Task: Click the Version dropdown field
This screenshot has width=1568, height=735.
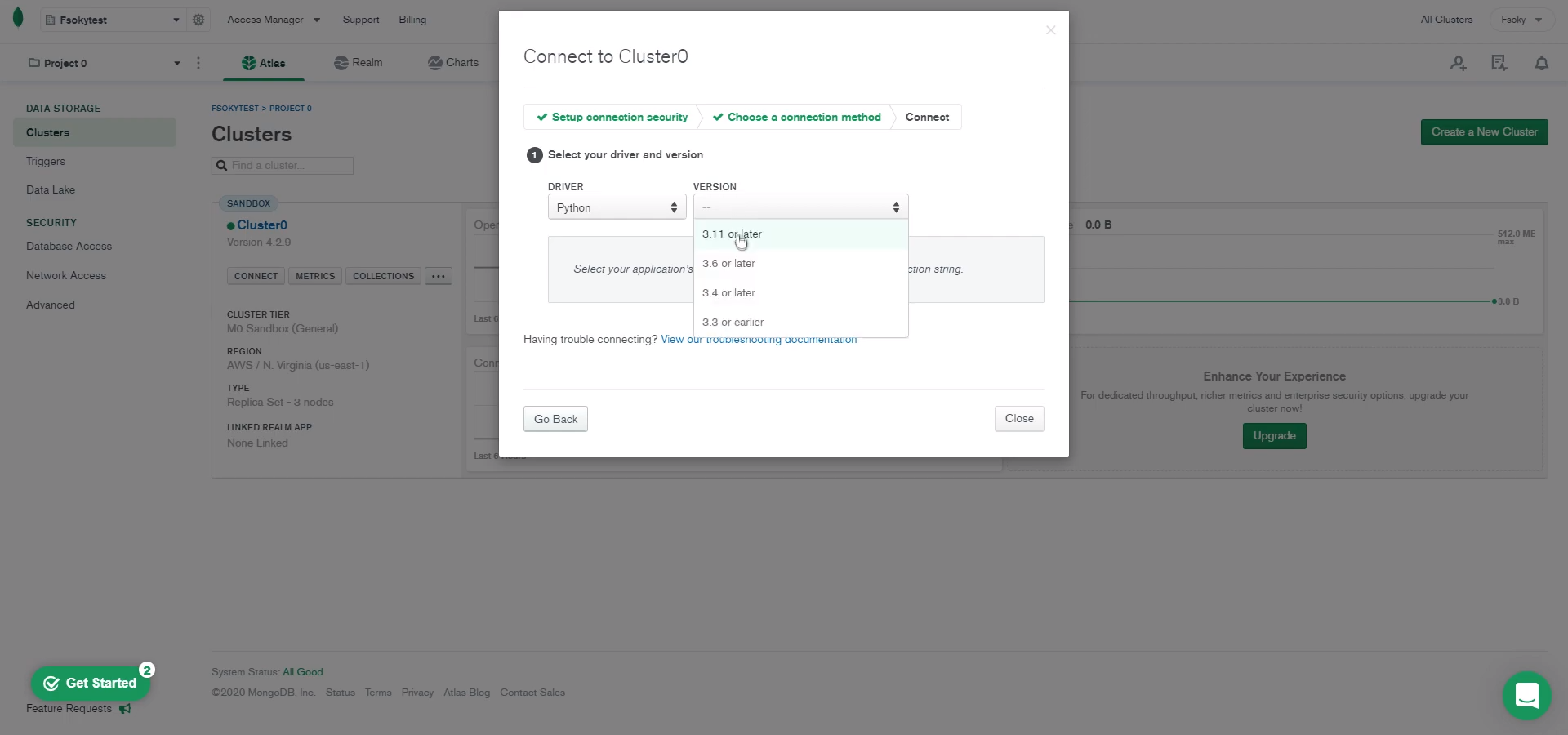Action: click(801, 207)
